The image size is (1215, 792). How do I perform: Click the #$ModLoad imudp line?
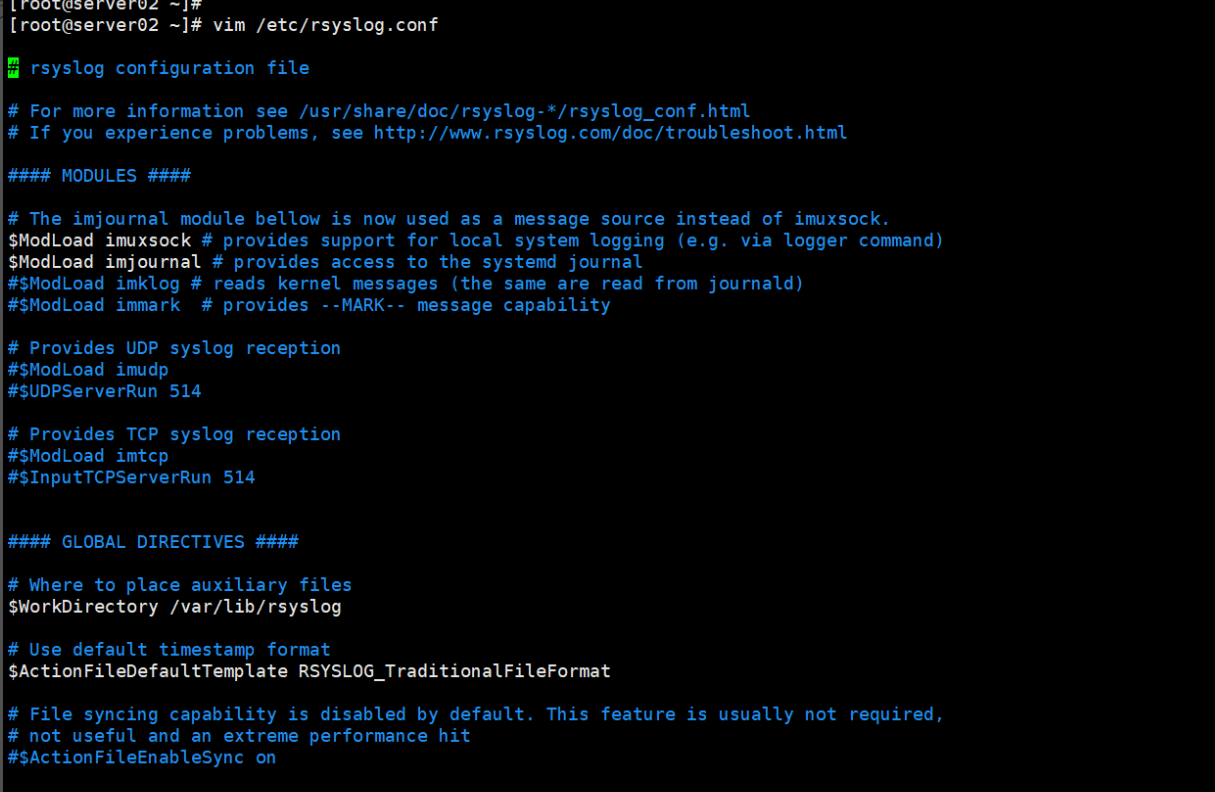click(88, 370)
